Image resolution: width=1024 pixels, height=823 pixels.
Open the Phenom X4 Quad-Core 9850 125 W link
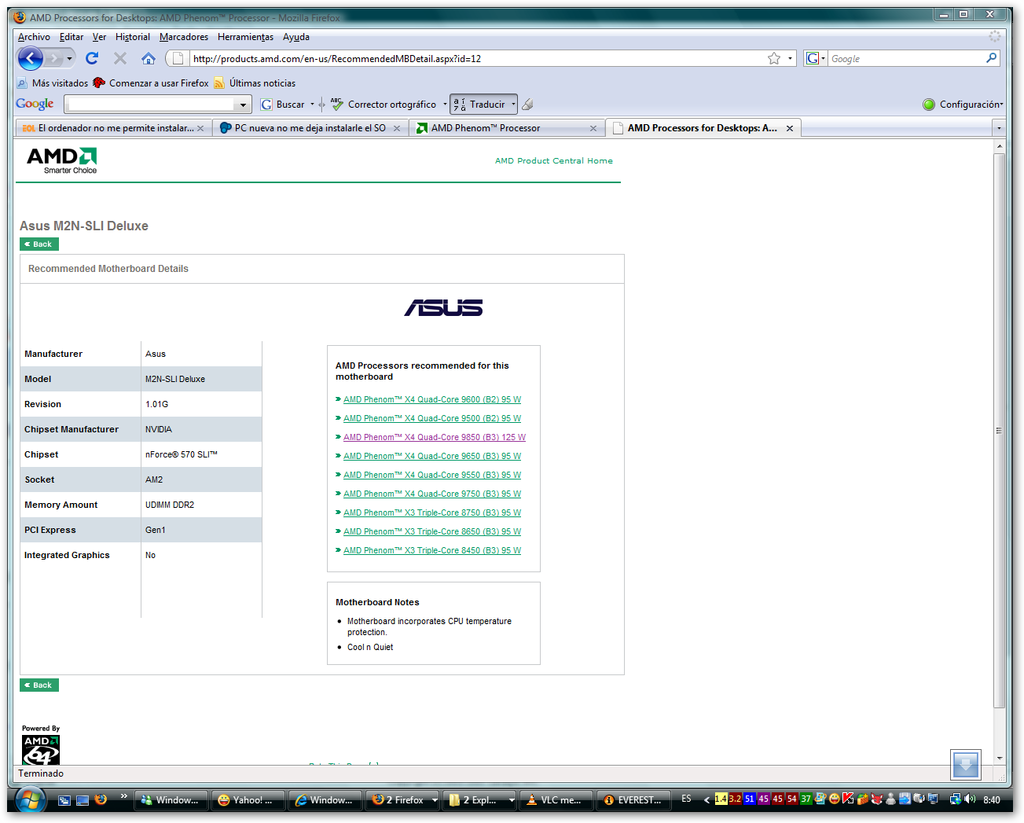click(434, 437)
